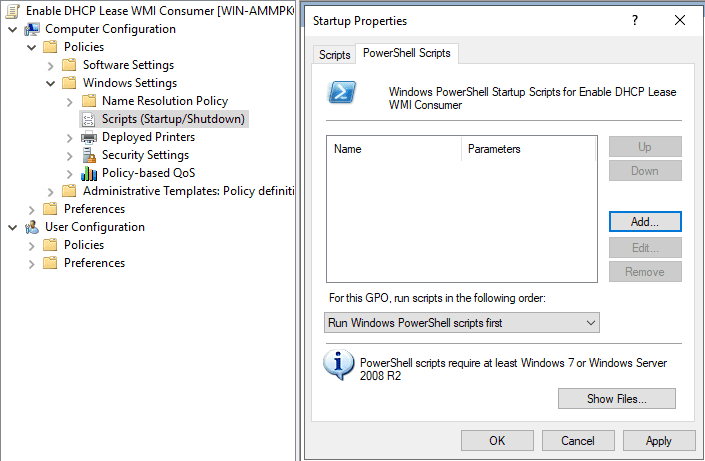Select the PowerShell Scripts tab
705x461 pixels.
(x=407, y=53)
